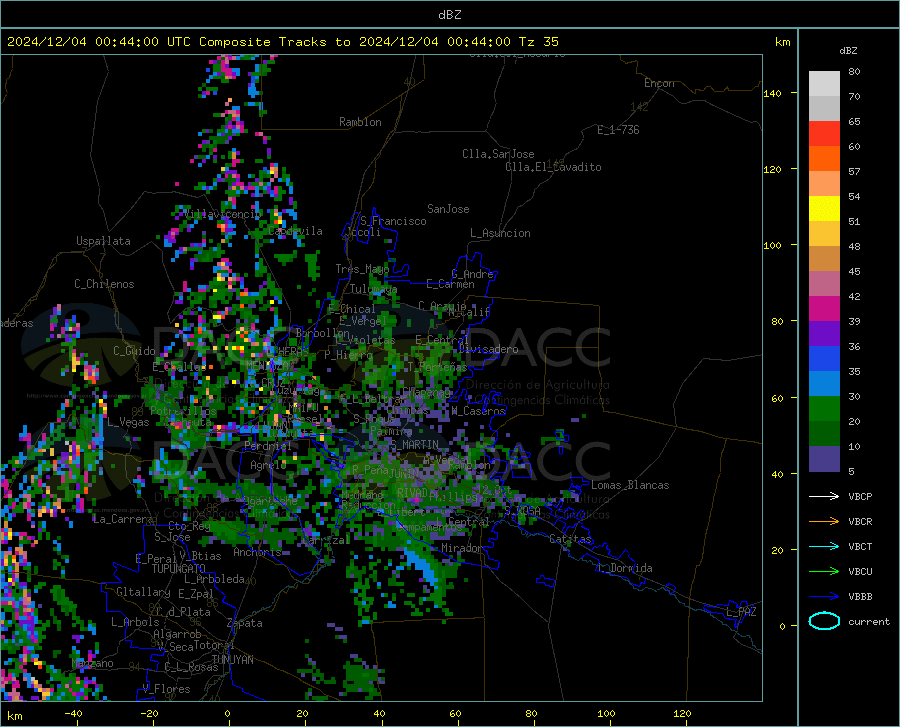The width and height of the screenshot is (900, 727).
Task: Click the Ramblon label near map top
Action: click(360, 122)
